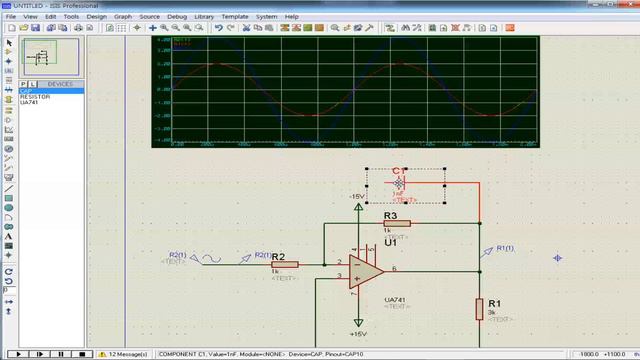Select CAP in the devices list
This screenshot has width=640, height=360.
click(x=51, y=91)
